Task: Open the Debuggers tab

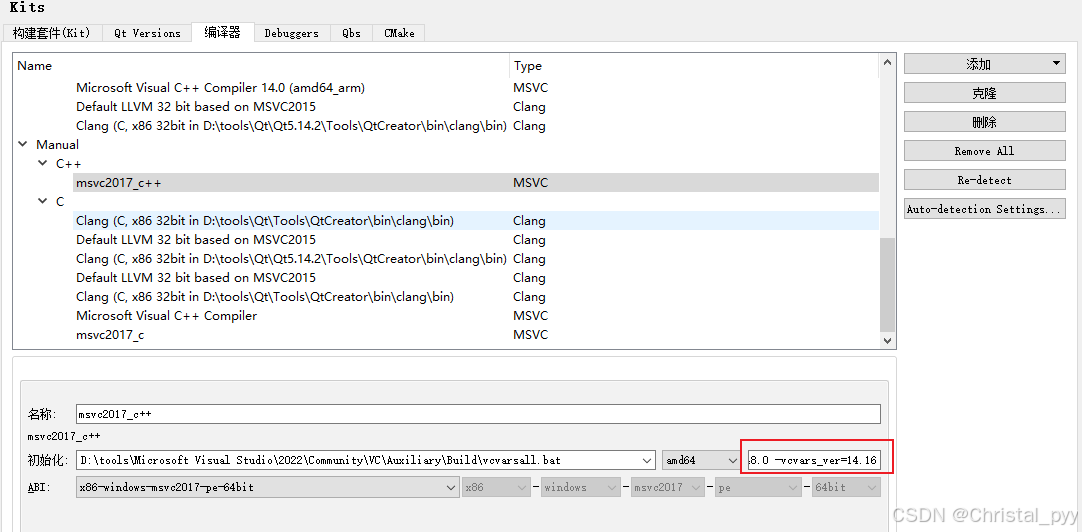Action: pos(291,33)
